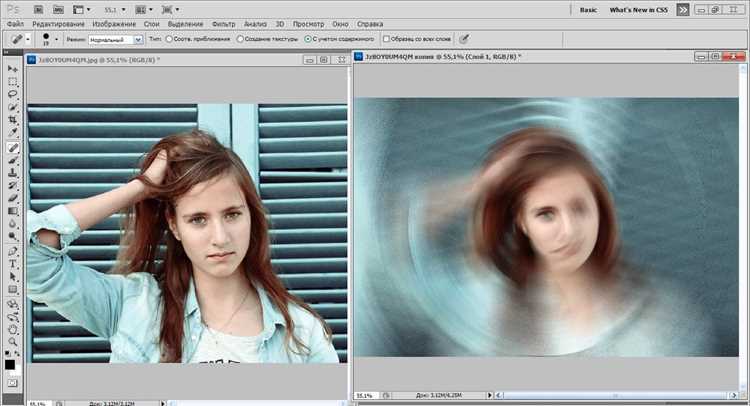This screenshot has width=750, height=406.
Task: Select the Lasso tool
Action: click(x=12, y=94)
